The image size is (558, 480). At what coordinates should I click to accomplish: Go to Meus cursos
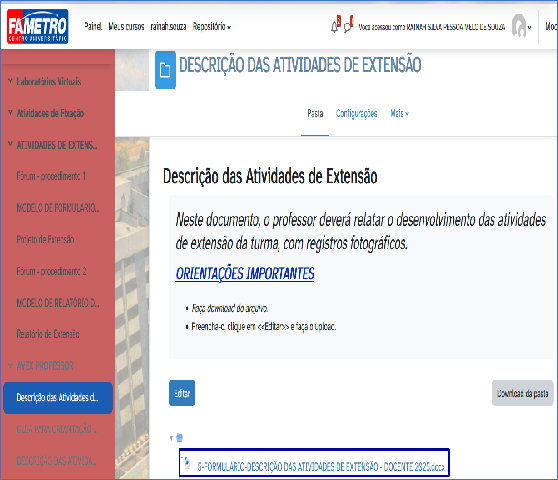126,26
